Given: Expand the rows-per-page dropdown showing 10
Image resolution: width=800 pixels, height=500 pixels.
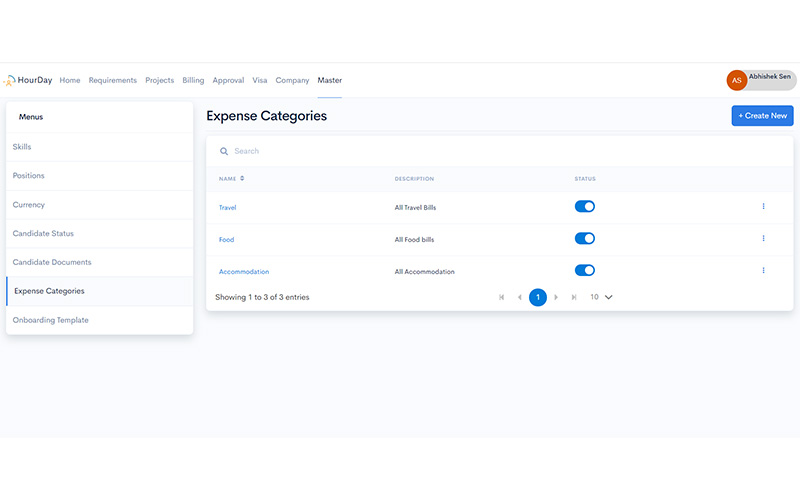Looking at the screenshot, I should (x=601, y=297).
